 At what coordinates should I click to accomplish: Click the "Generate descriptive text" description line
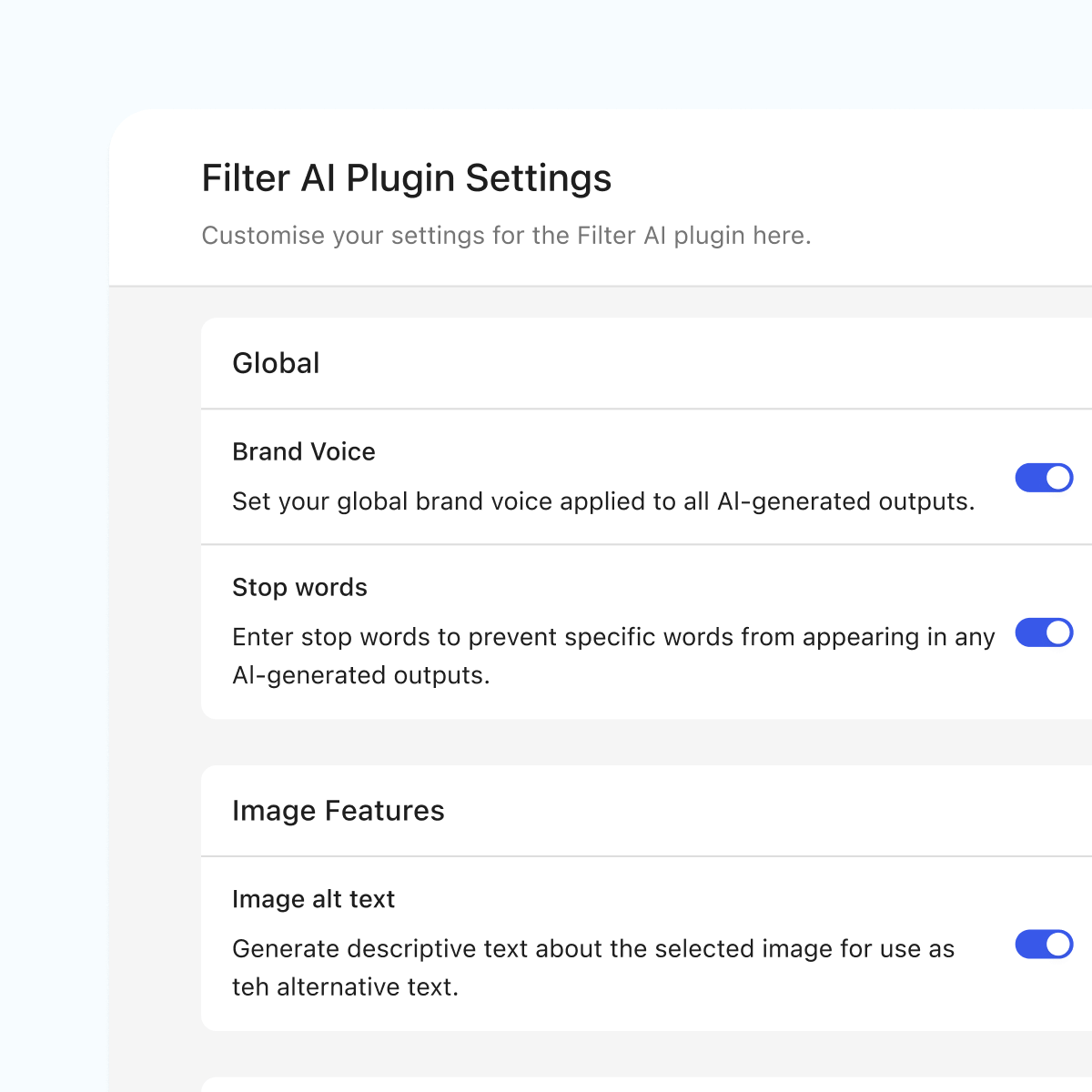coord(592,949)
